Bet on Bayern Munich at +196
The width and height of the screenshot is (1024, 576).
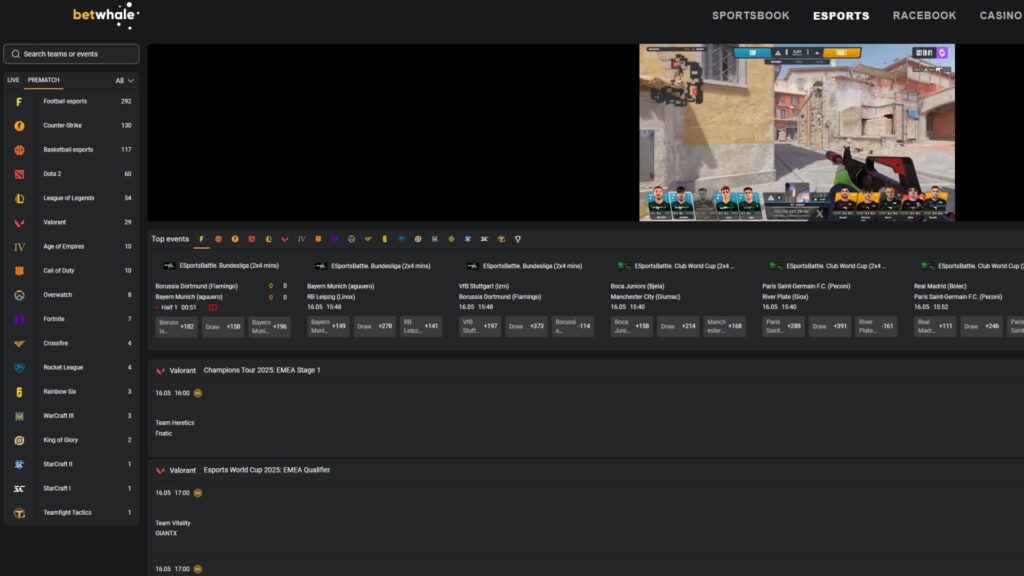coord(269,327)
